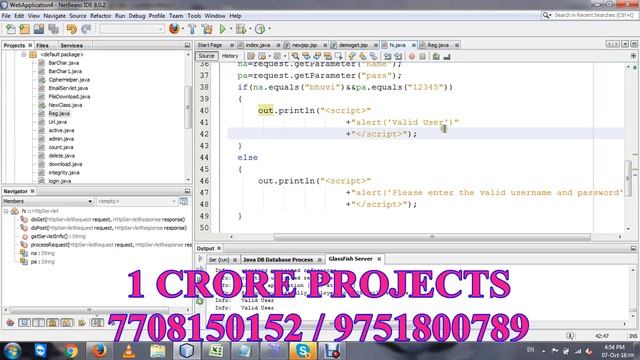The image size is (640, 360).
Task: Select Reg.java in the Projects tree
Action: click(59, 113)
